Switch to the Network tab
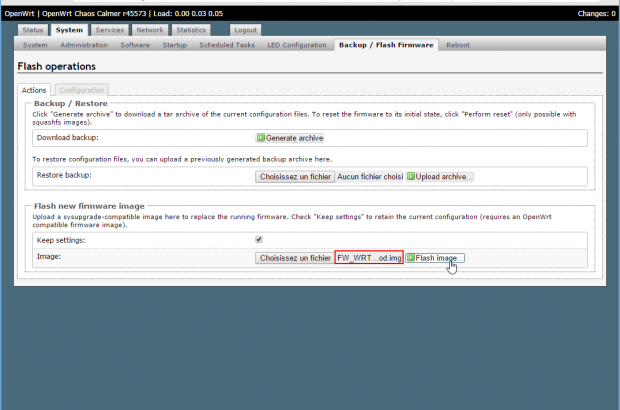620x410 pixels. (x=150, y=31)
